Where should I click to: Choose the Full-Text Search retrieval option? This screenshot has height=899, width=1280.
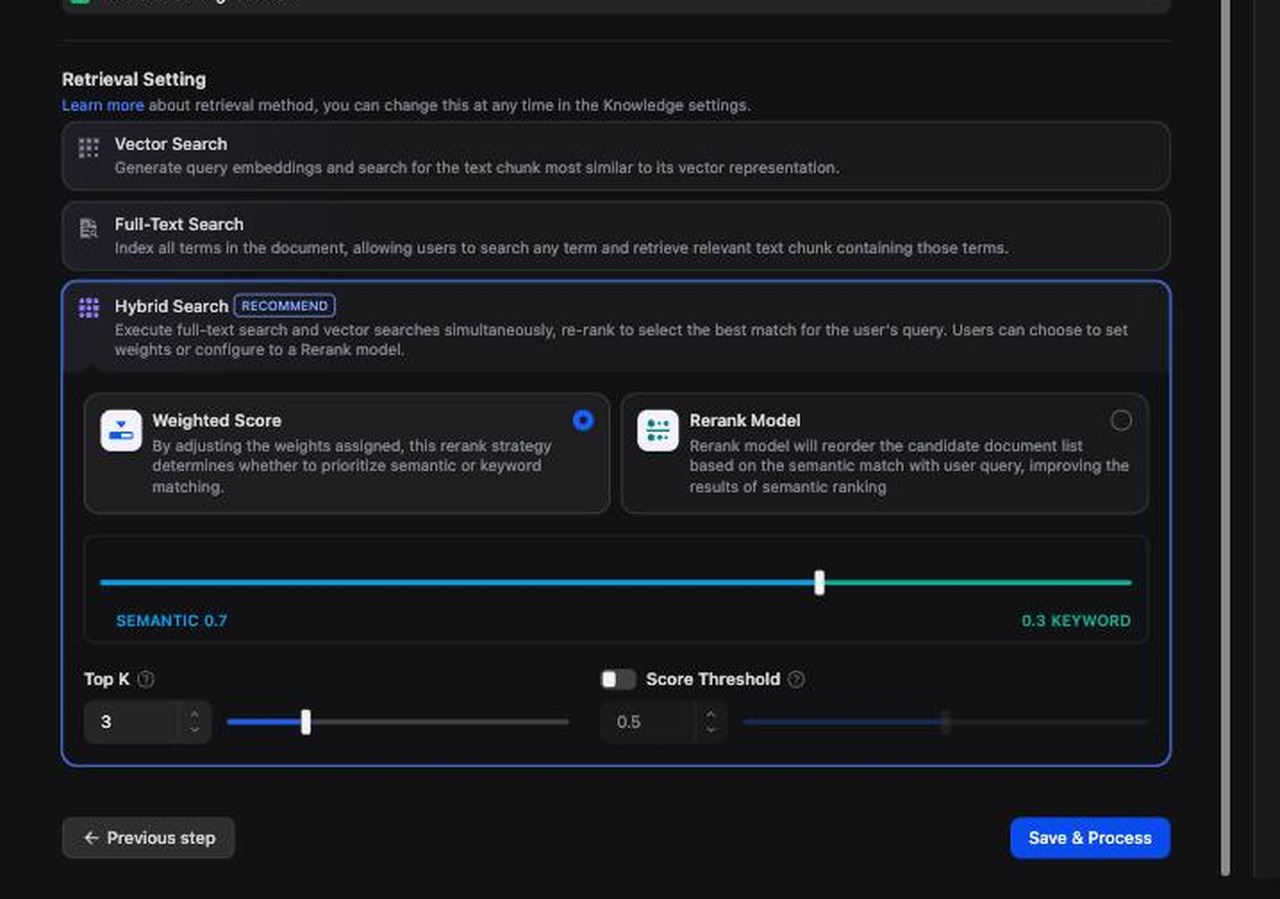[615, 236]
